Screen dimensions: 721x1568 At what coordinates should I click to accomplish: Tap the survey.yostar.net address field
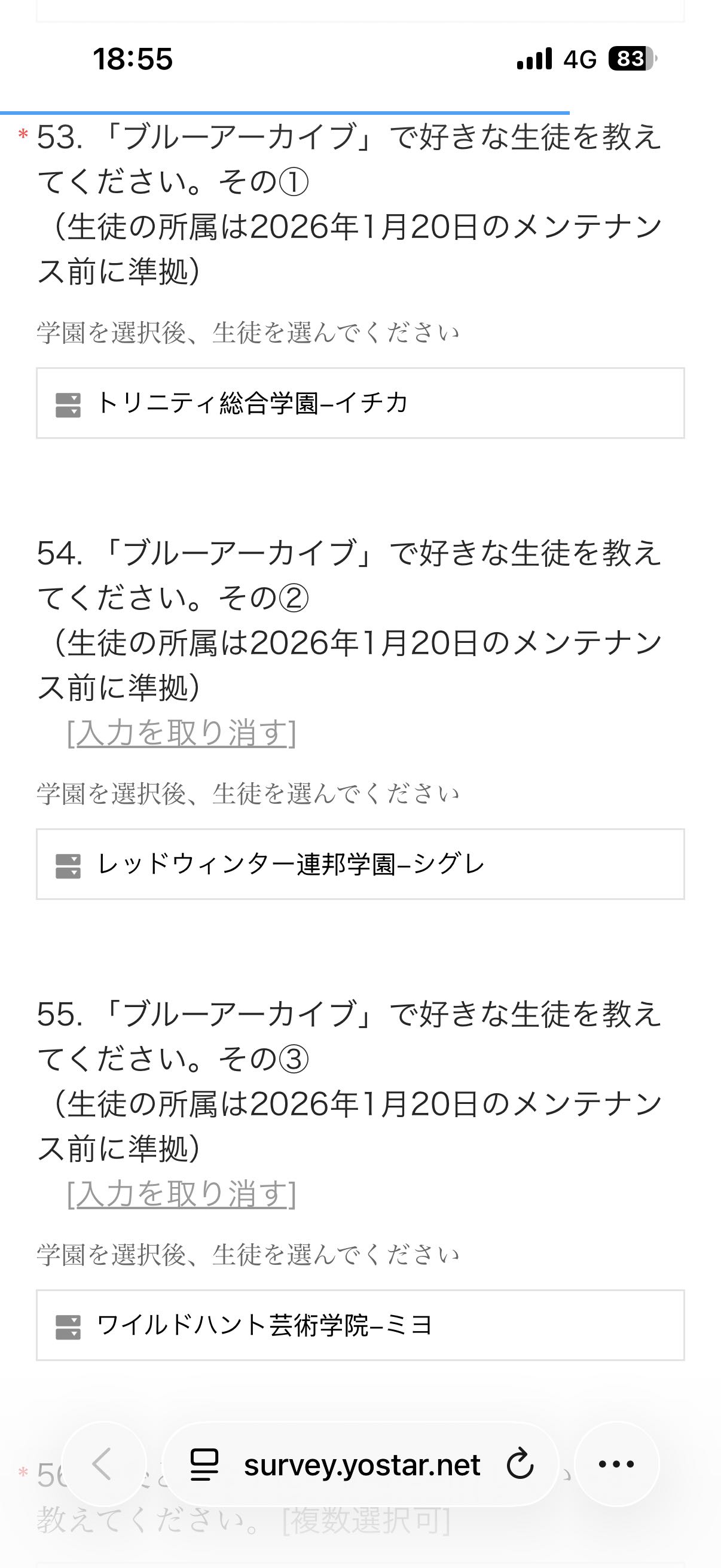pos(362,1465)
